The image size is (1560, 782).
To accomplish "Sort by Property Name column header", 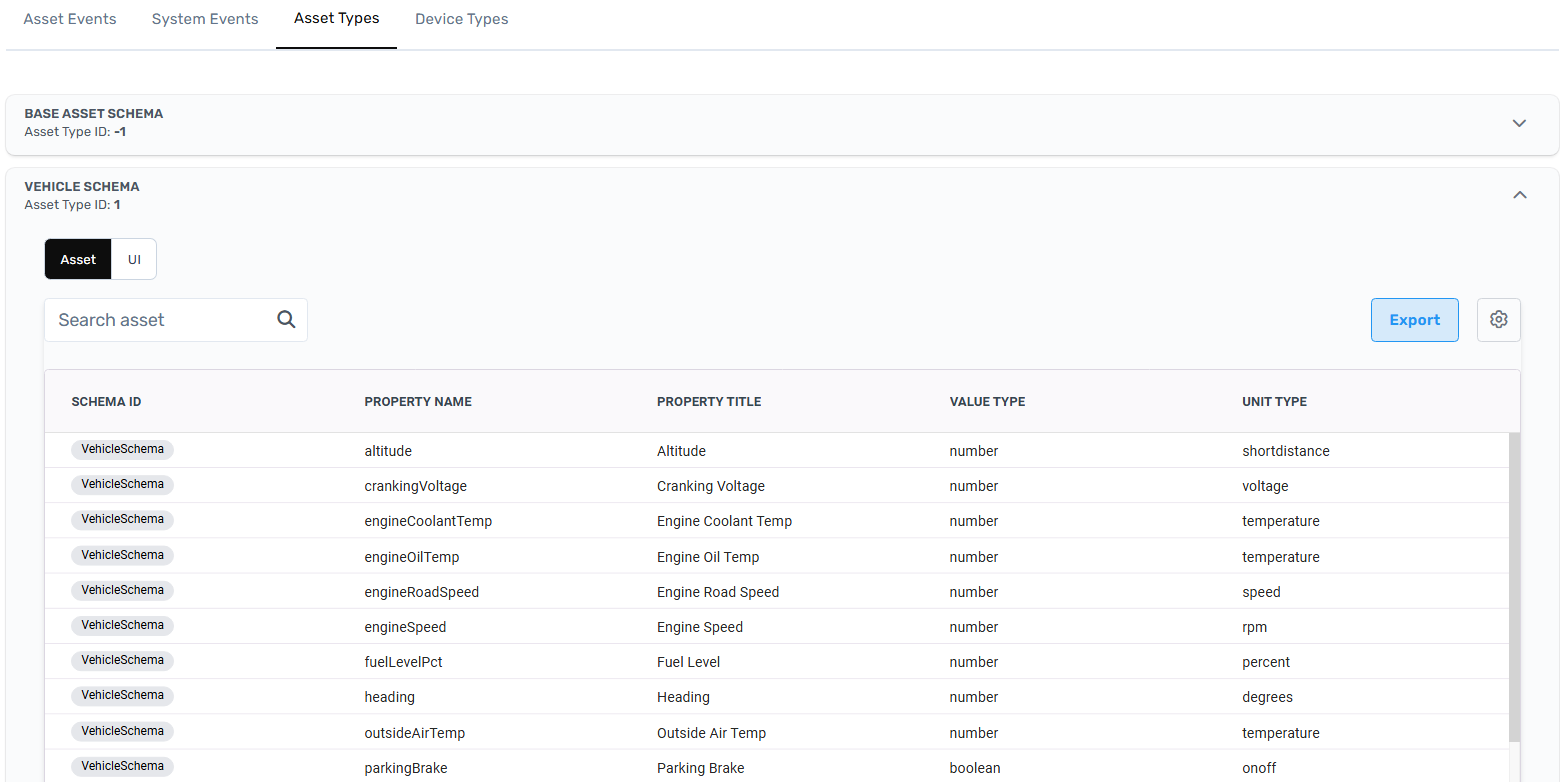I will click(418, 402).
